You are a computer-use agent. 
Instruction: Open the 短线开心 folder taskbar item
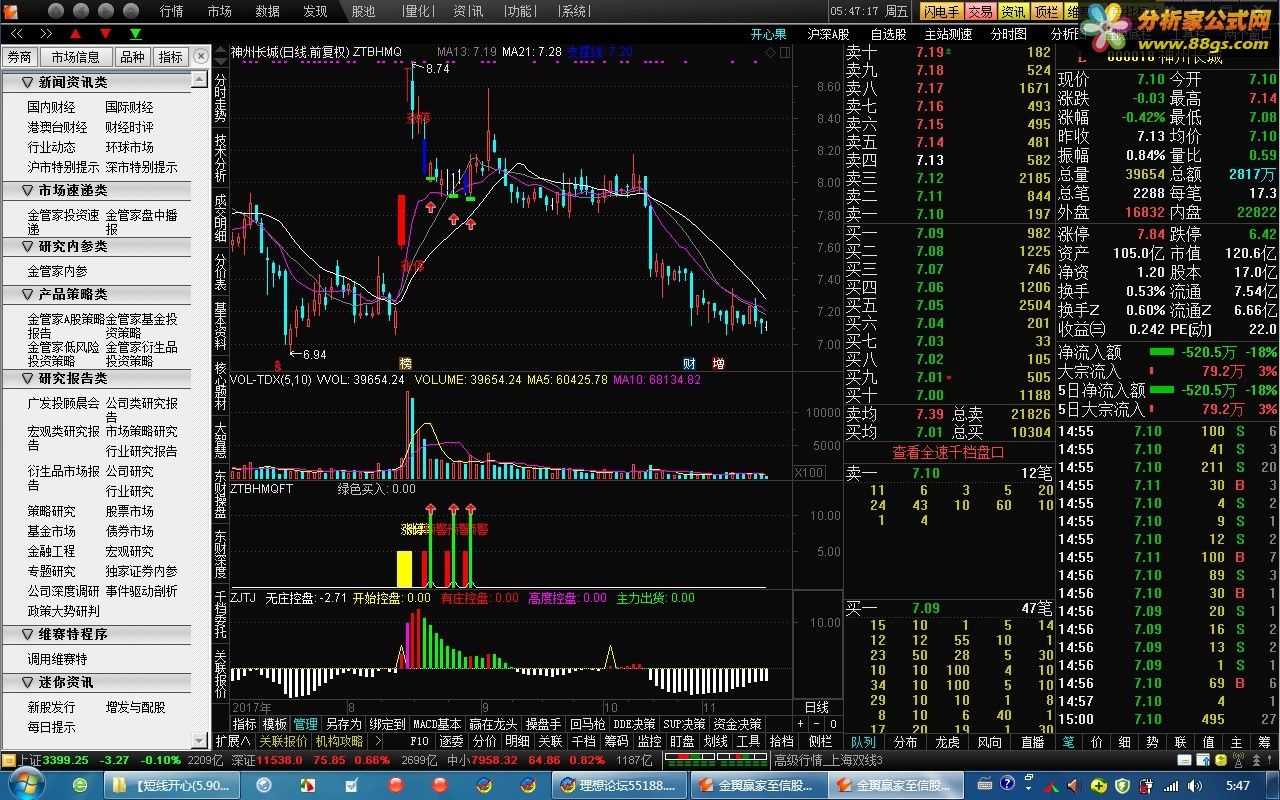tap(170, 785)
